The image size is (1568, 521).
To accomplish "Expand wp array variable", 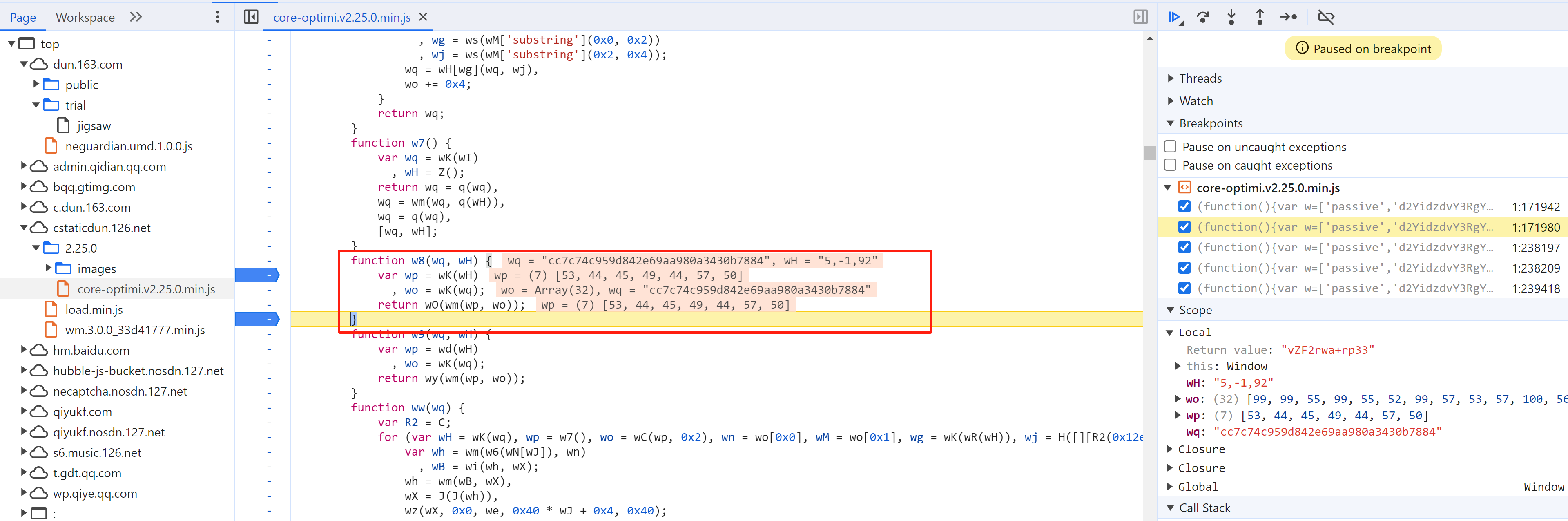I will pos(1178,415).
